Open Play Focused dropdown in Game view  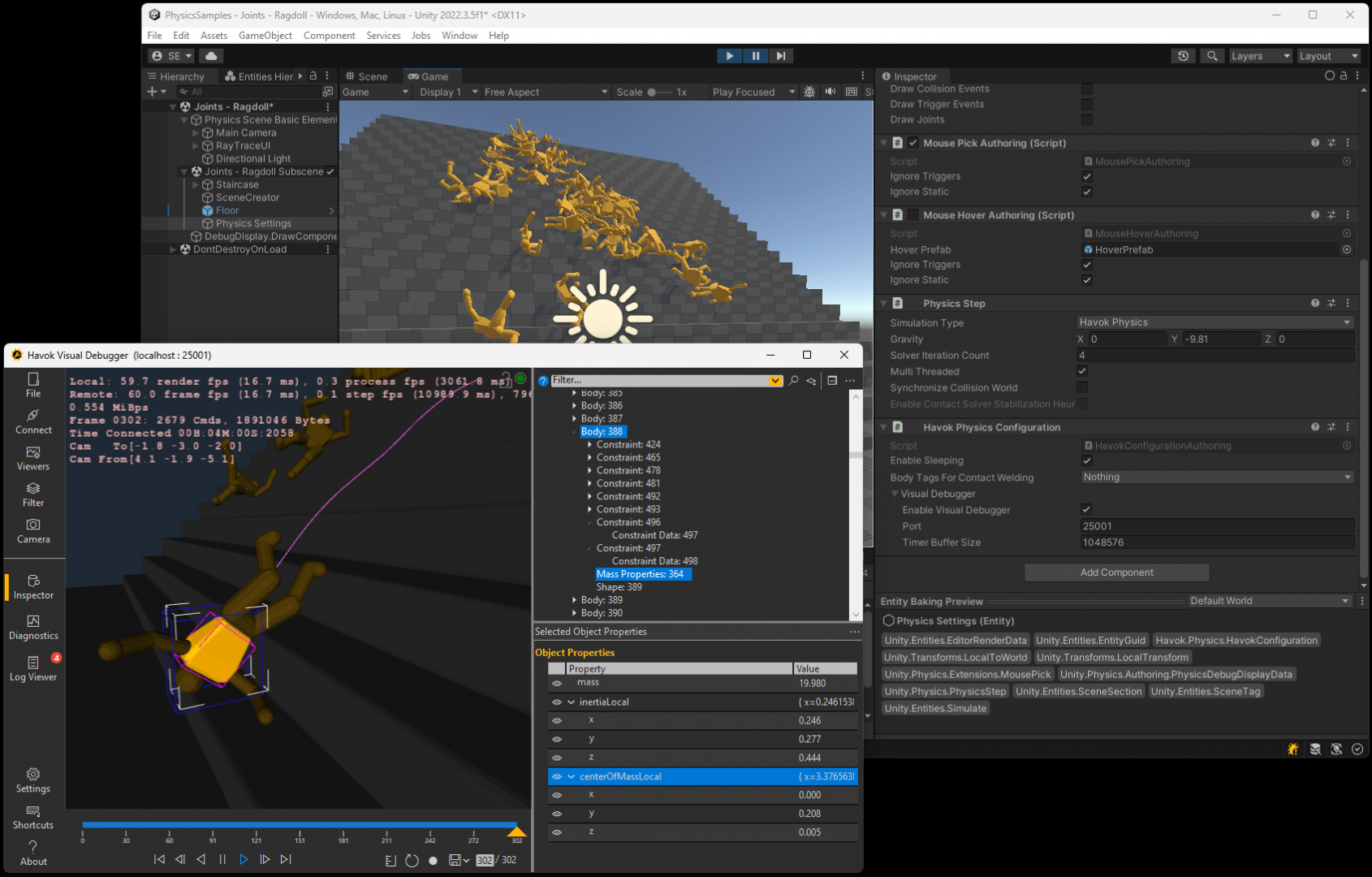pos(753,92)
